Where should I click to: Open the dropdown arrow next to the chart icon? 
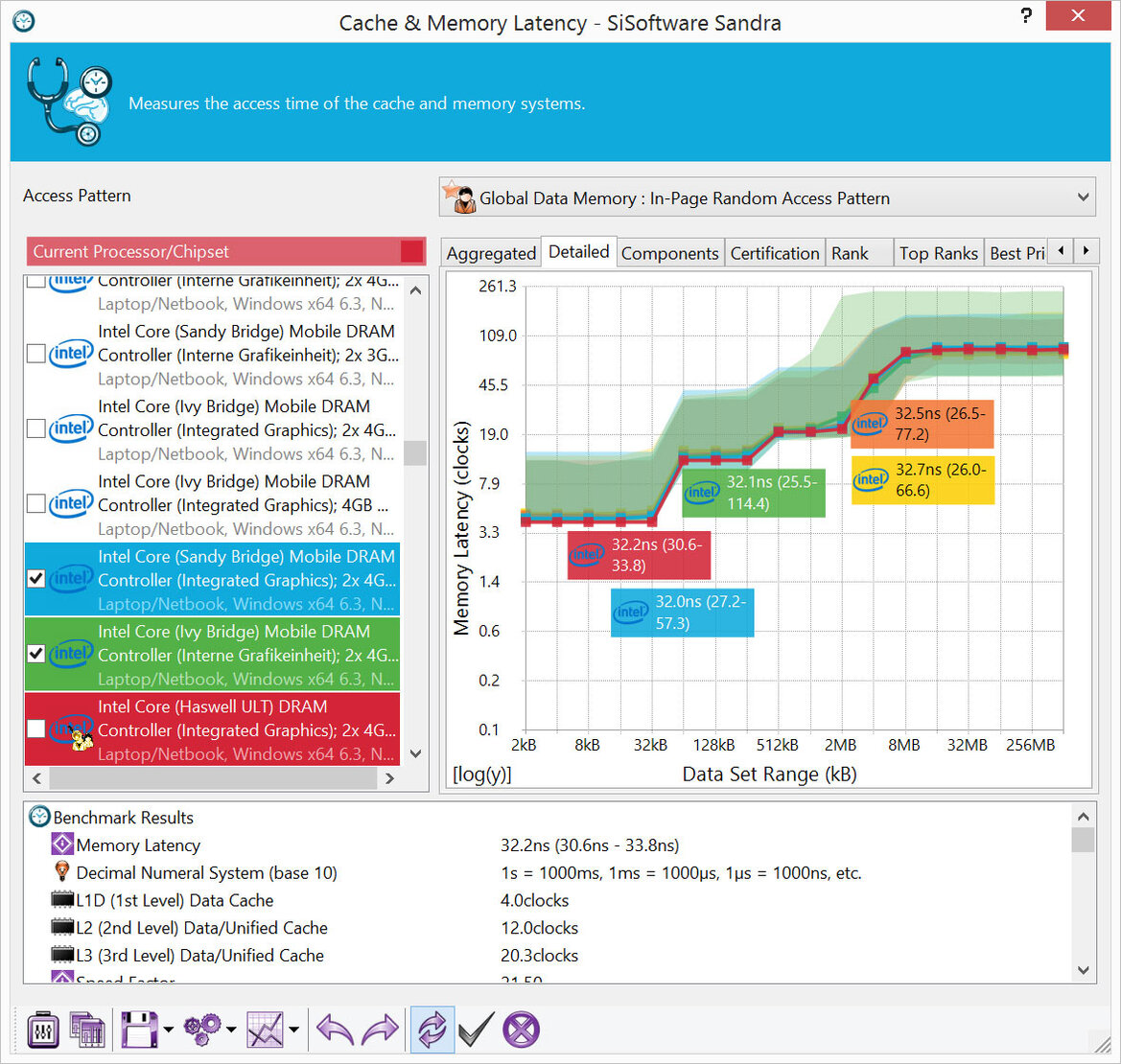click(x=293, y=1029)
